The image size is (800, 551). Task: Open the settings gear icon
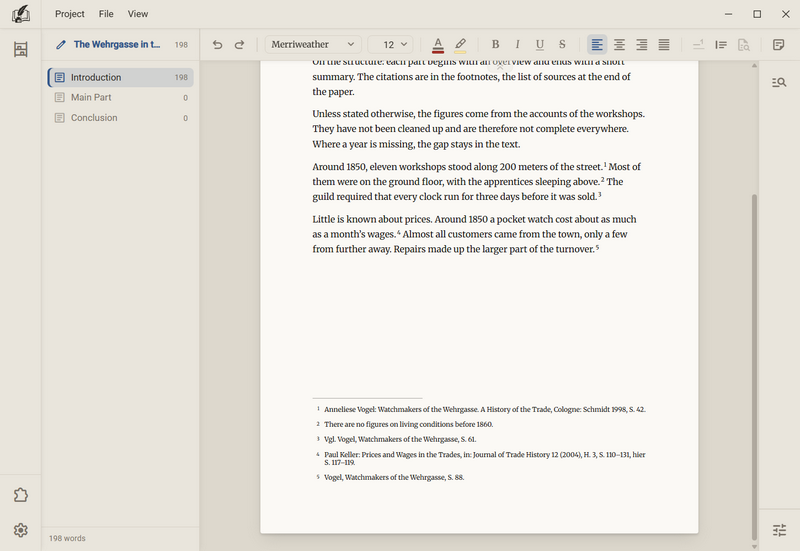point(20,530)
